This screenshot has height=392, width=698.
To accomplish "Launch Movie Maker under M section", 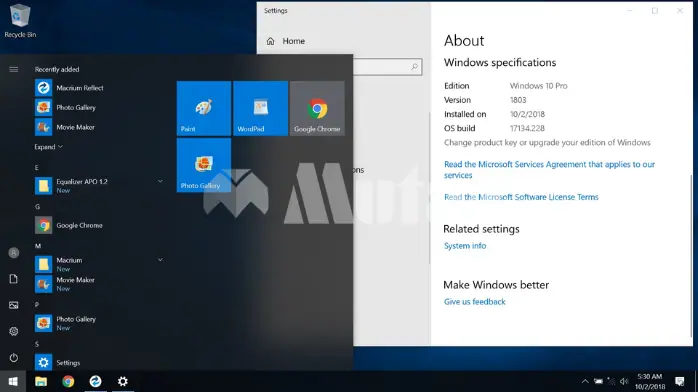I will point(65,284).
